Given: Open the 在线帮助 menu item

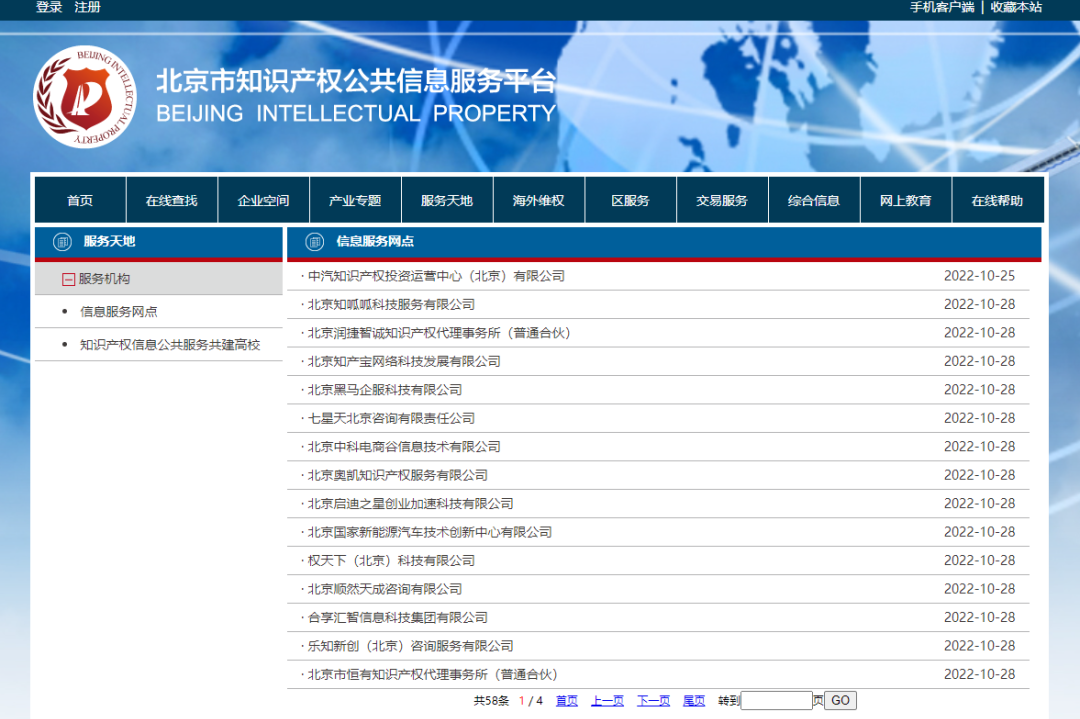Looking at the screenshot, I should 997,200.
